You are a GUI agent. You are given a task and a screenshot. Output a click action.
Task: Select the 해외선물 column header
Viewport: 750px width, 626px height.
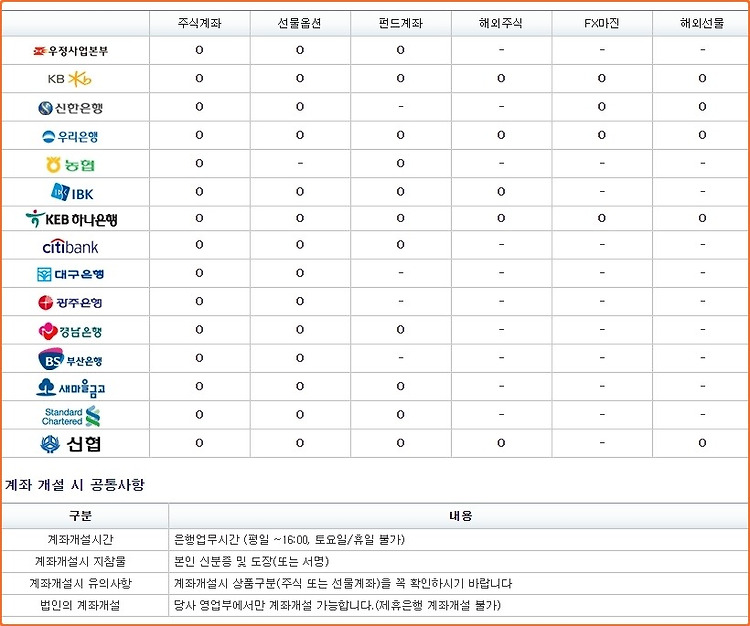point(702,23)
